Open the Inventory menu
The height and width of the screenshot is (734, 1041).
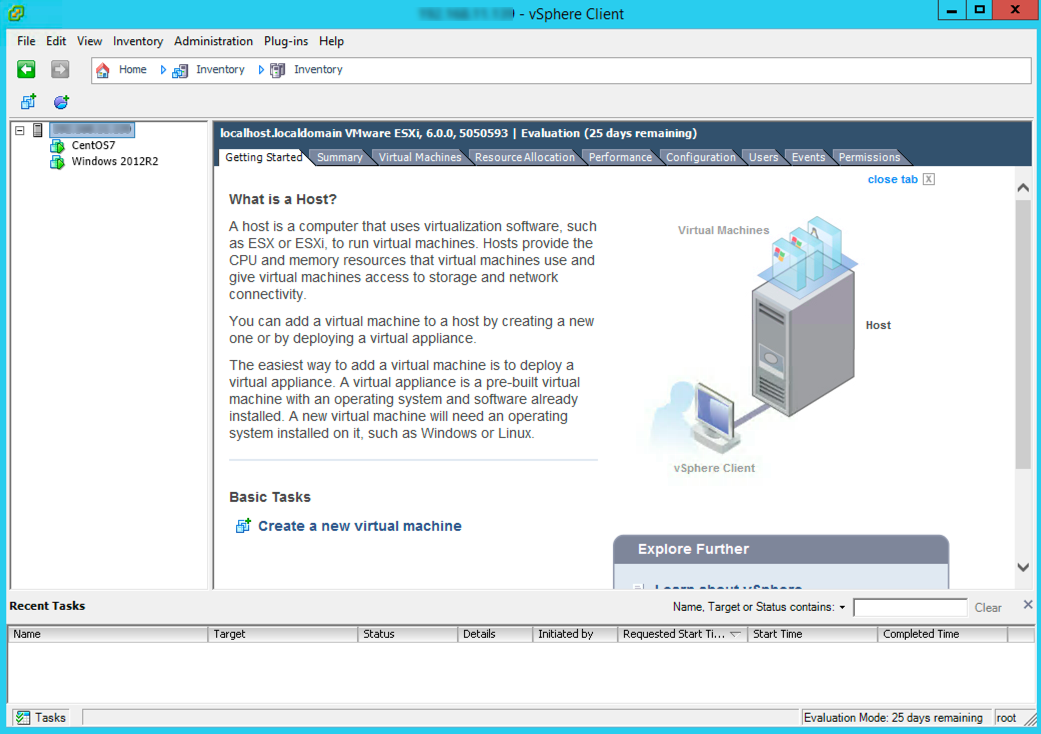pos(138,41)
